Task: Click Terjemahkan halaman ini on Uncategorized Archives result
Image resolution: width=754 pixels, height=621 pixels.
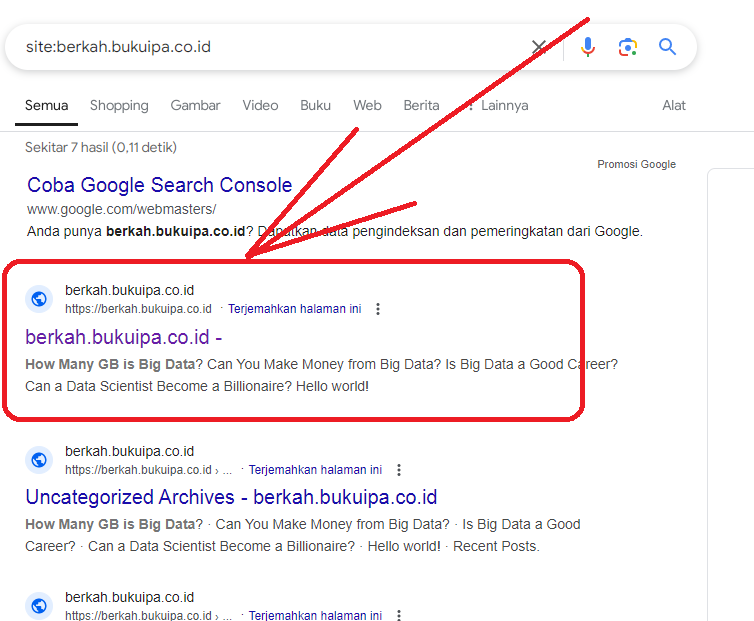Action: click(315, 470)
